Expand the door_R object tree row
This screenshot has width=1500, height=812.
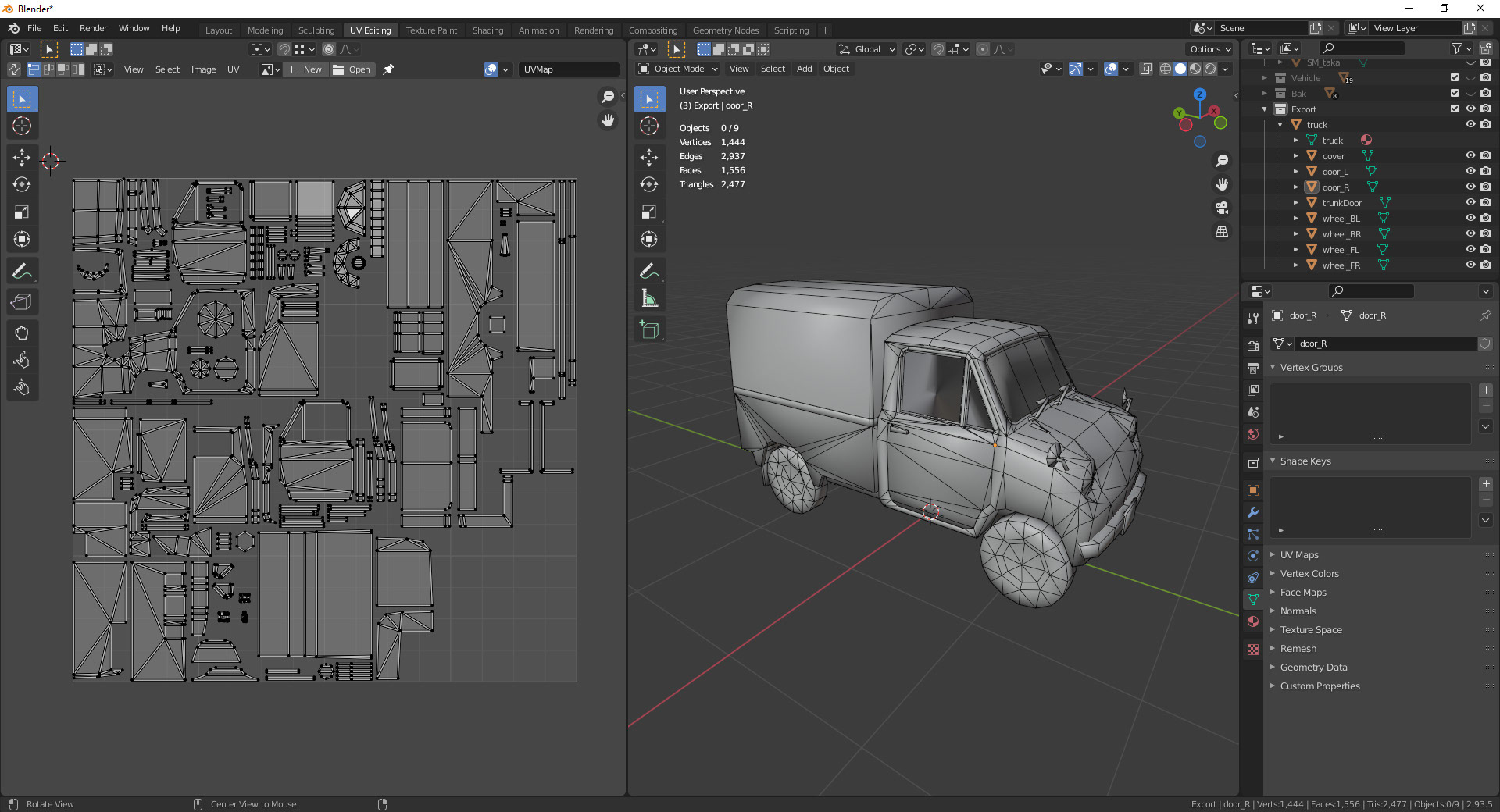tap(1295, 187)
